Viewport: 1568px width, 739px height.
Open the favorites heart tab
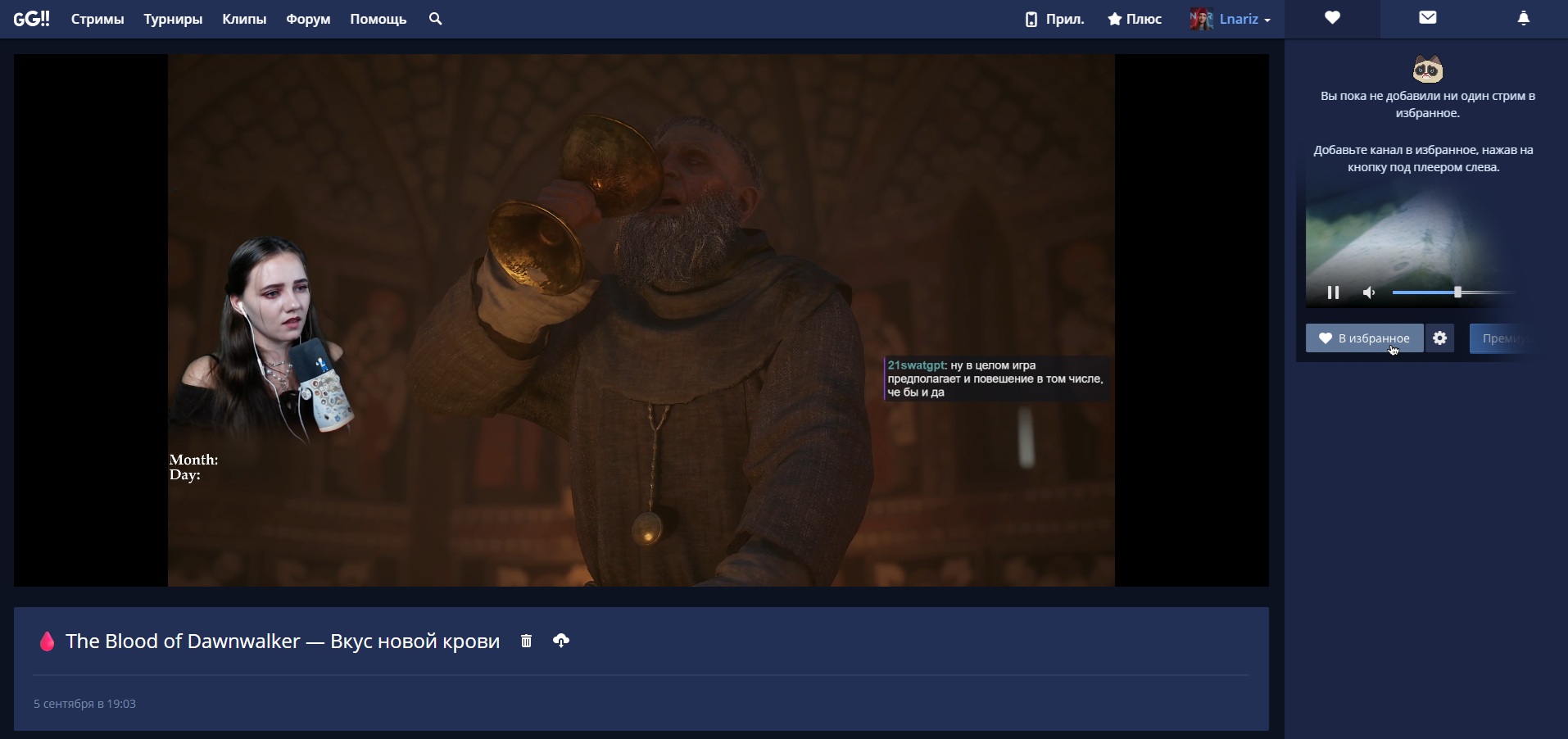[1332, 18]
